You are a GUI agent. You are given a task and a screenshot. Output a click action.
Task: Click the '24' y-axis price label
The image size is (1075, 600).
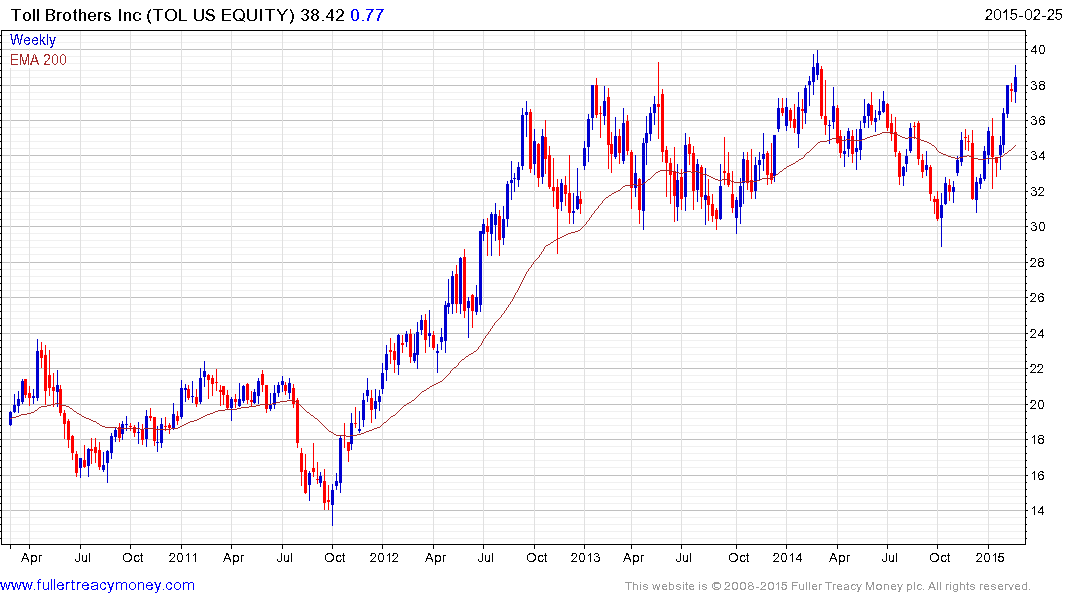pyautogui.click(x=1038, y=334)
